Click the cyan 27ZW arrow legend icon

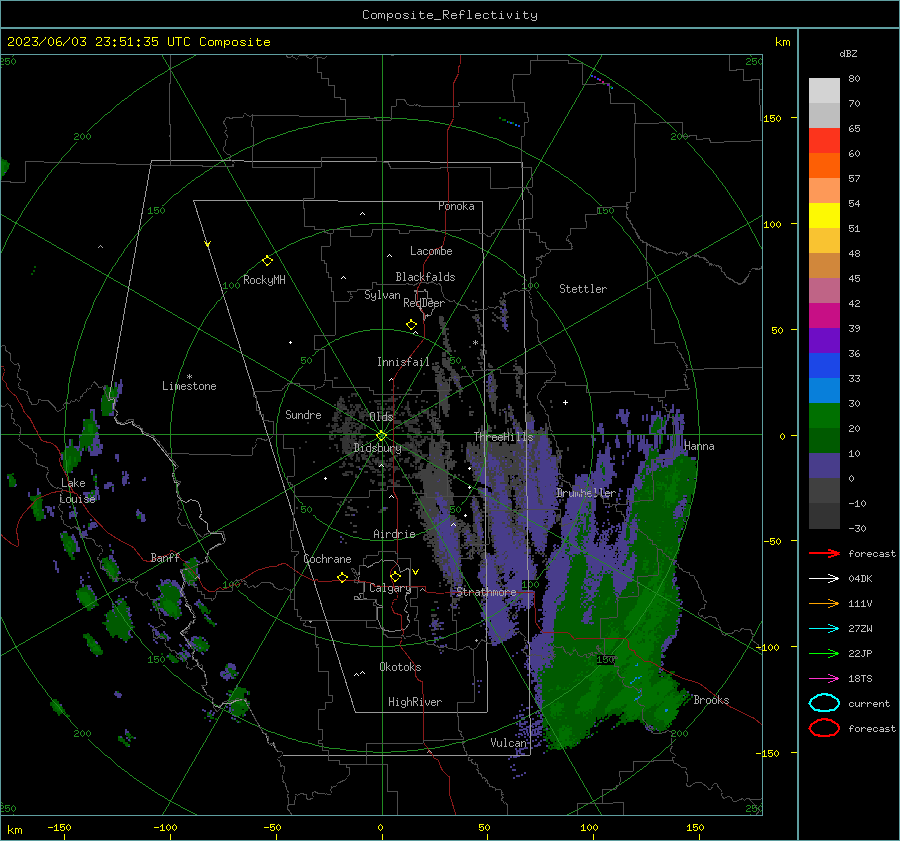click(x=824, y=629)
